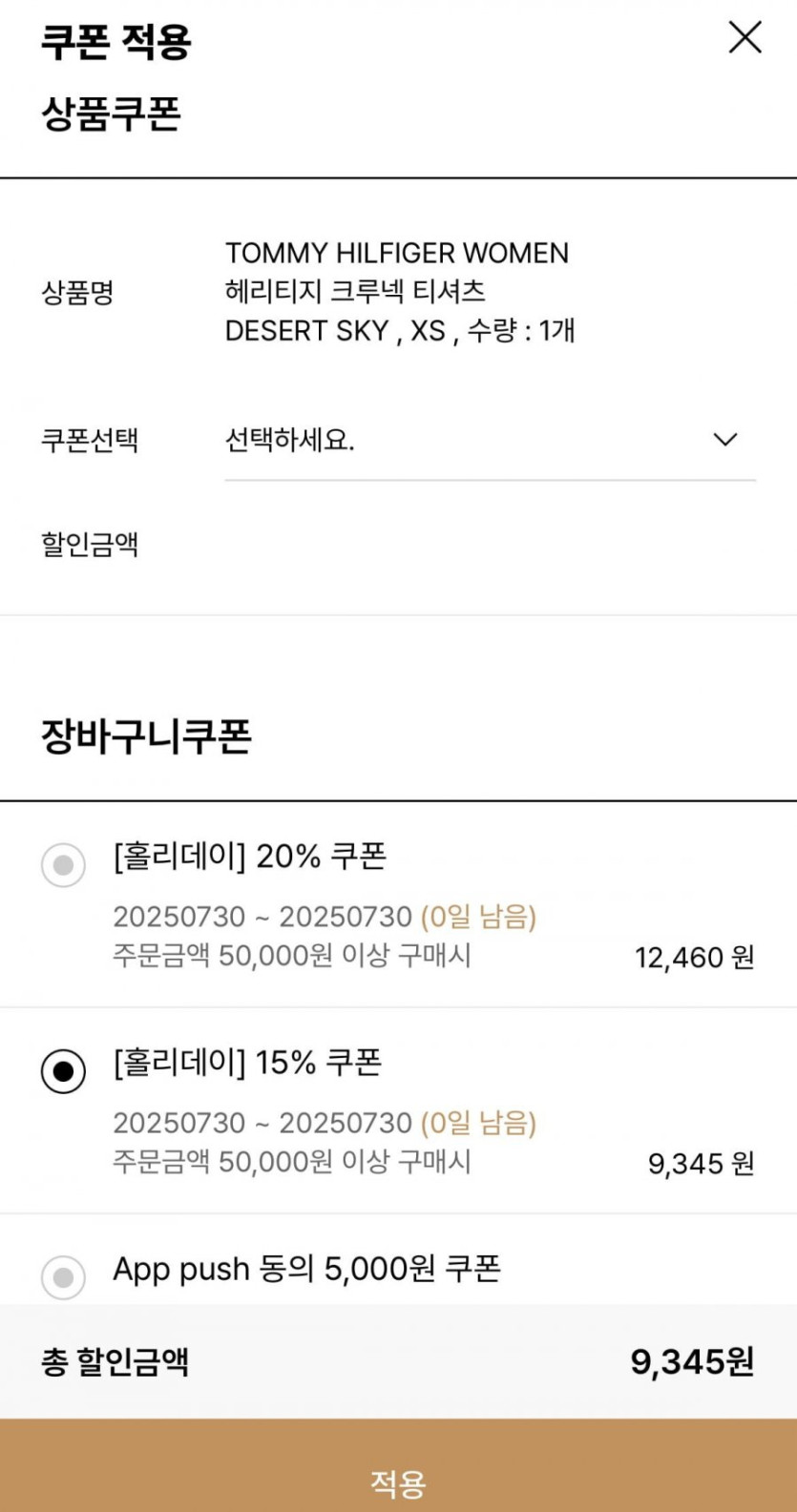Click the 장바구니쿠폰 section heading

point(146,736)
